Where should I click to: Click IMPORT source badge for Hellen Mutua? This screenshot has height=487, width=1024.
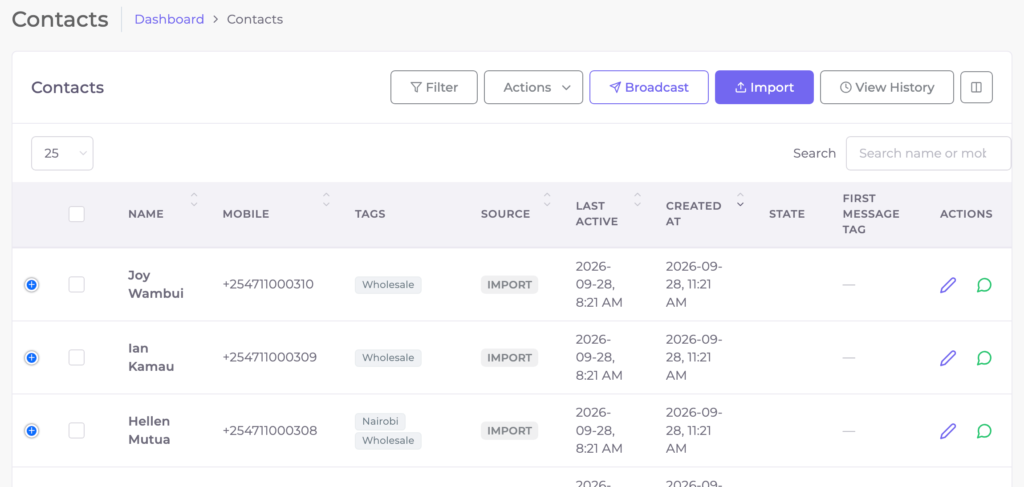click(x=509, y=431)
